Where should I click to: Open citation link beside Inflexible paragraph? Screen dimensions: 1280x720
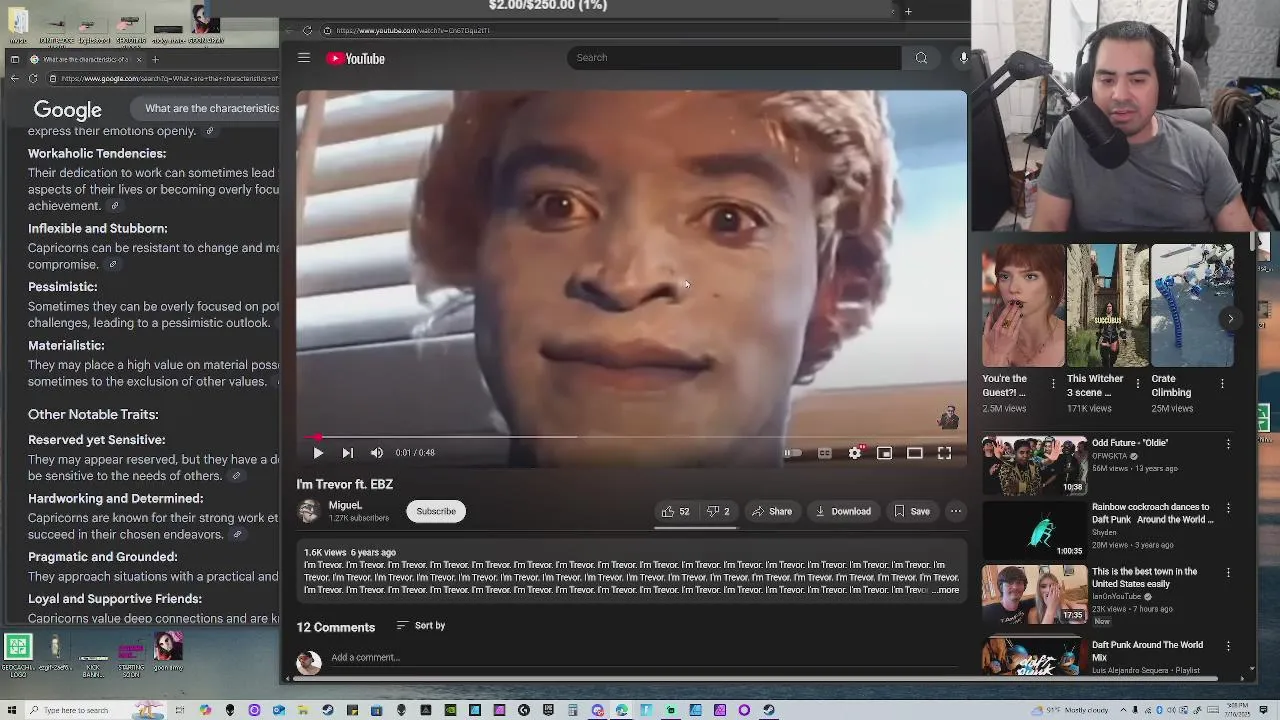click(112, 265)
